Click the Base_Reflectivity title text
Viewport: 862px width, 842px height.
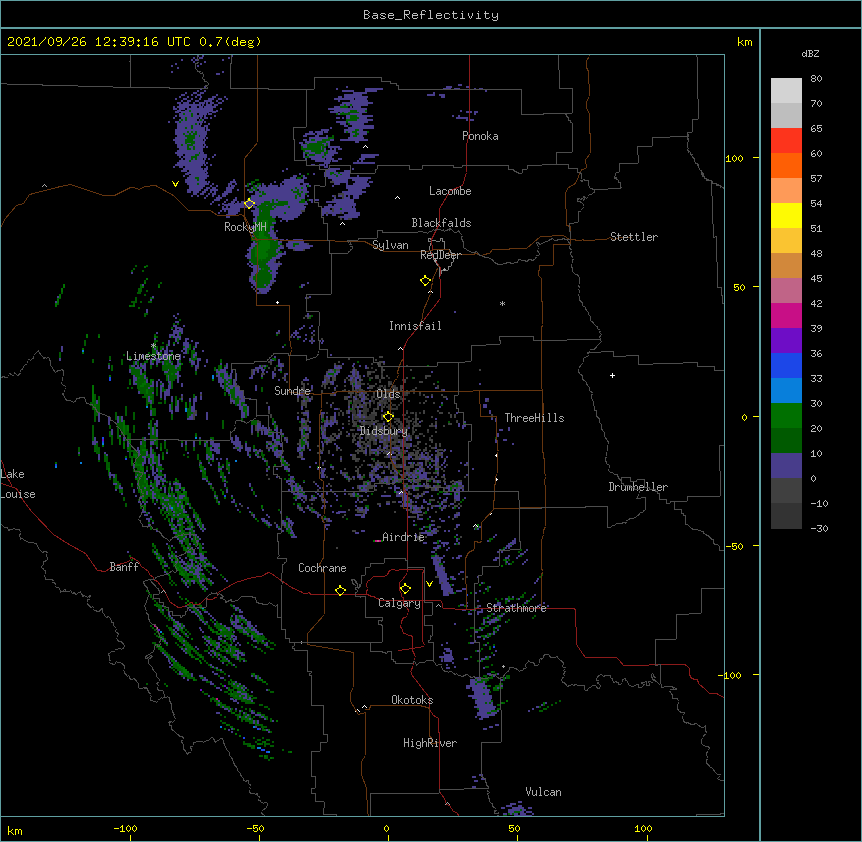coord(431,15)
